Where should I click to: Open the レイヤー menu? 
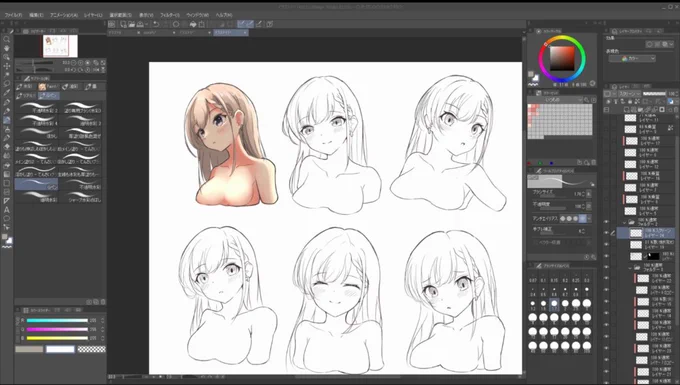(93, 15)
